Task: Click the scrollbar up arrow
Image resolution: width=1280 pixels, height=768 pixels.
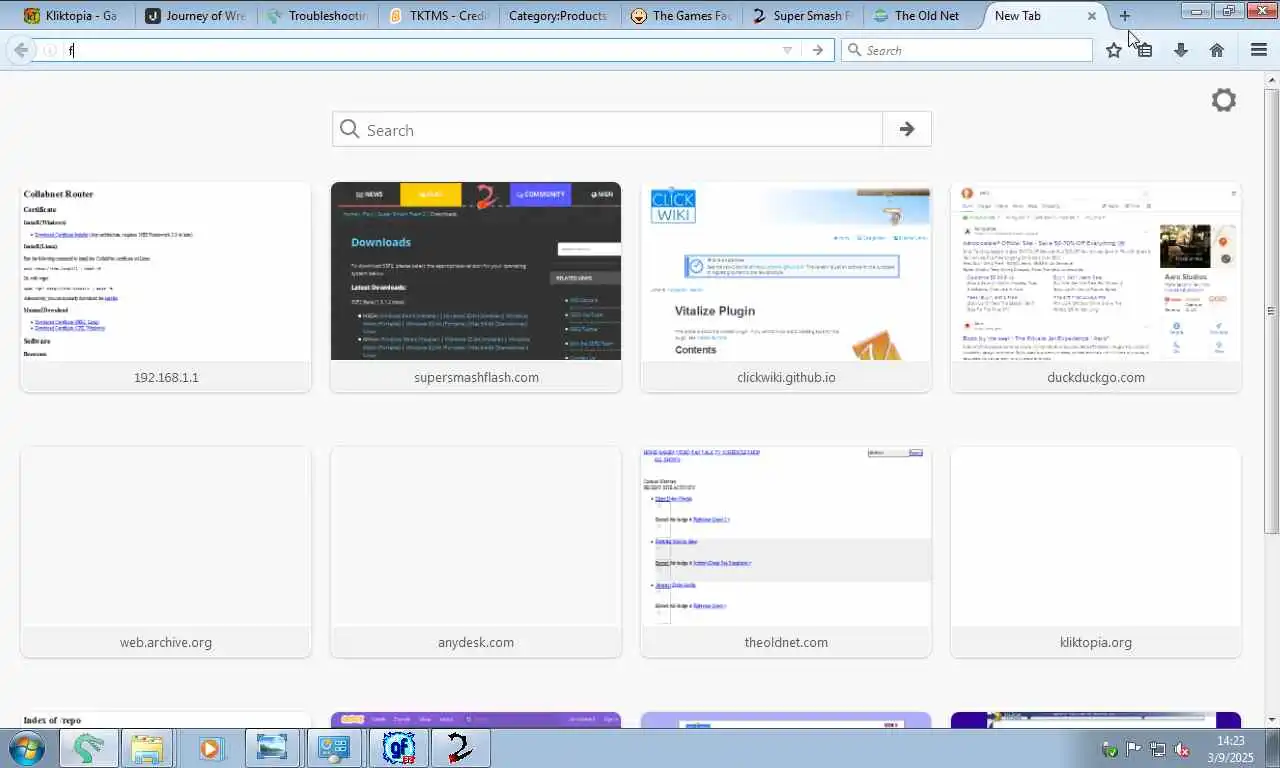Action: (x=1272, y=79)
